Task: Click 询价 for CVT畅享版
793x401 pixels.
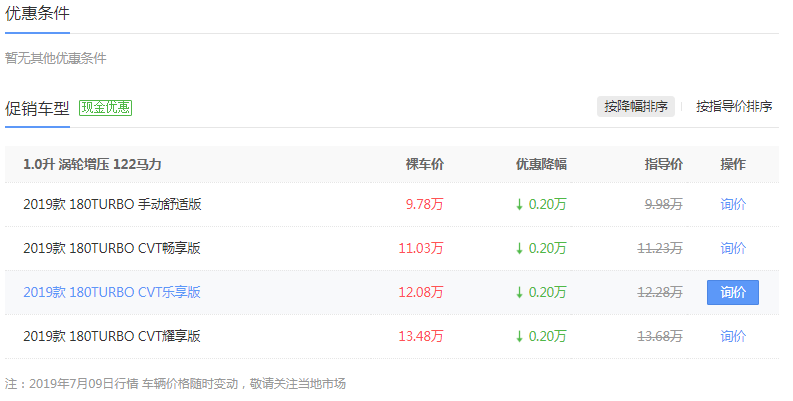Action: [x=733, y=248]
